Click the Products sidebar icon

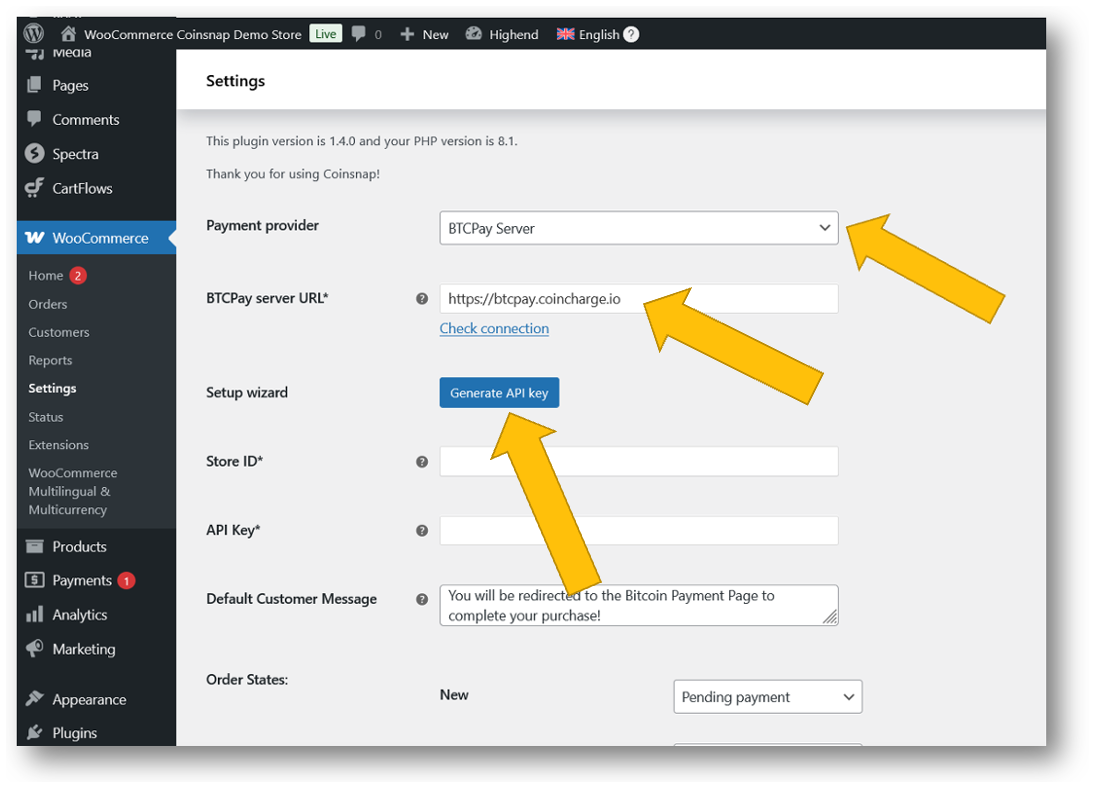tap(34, 546)
